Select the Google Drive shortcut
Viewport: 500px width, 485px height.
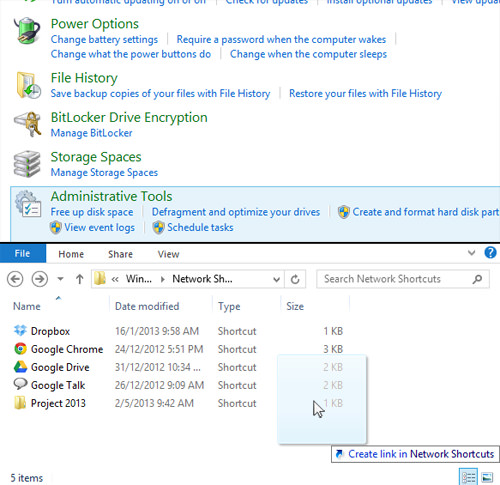(x=52, y=367)
